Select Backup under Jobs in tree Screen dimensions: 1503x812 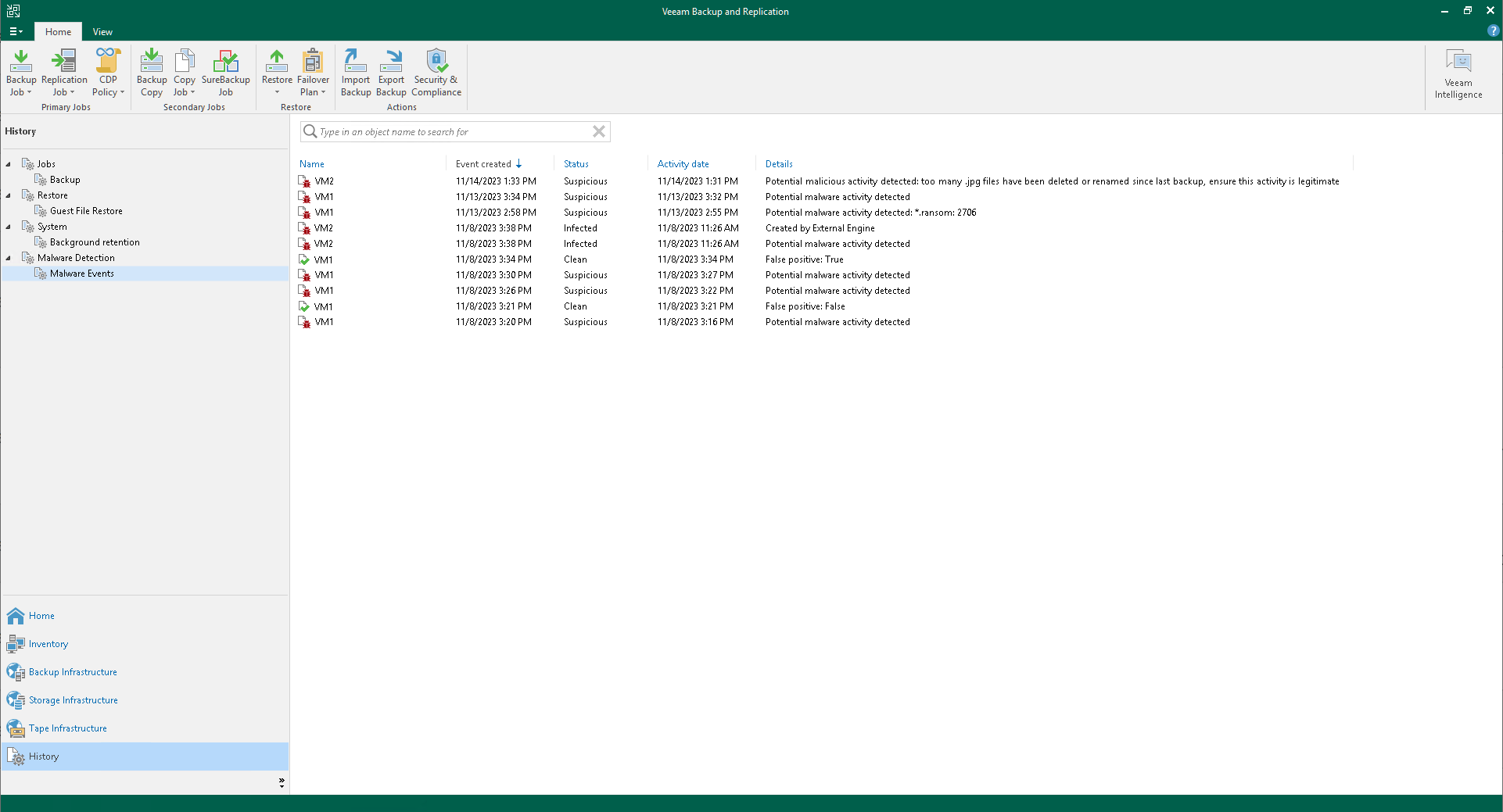coord(65,180)
